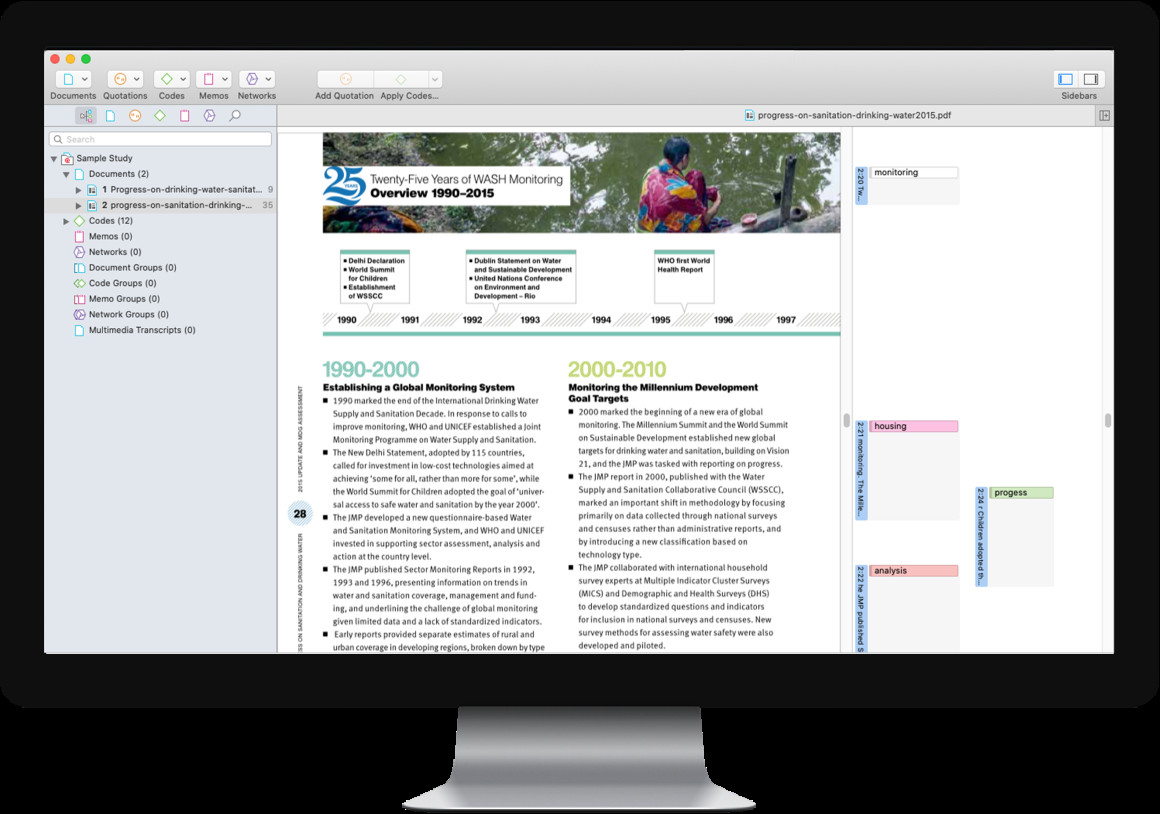
Task: Select the pink housing code label
Action: 914,426
